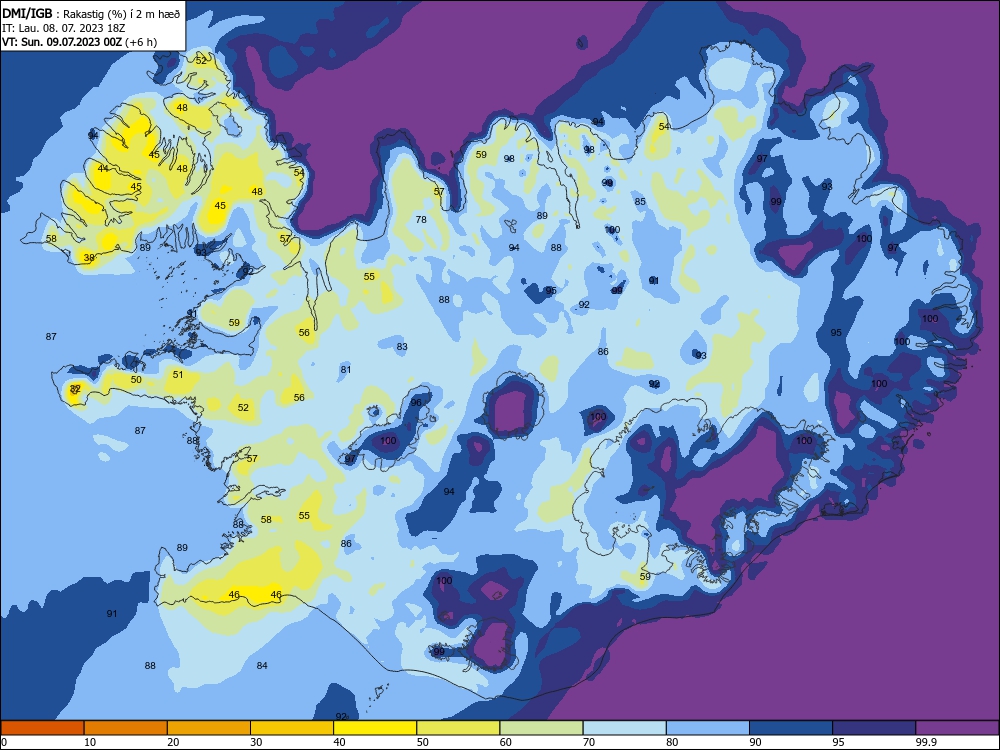The image size is (1000, 750).
Task: Click the 70–80 pale blue legend swatch
Action: (x=624, y=728)
